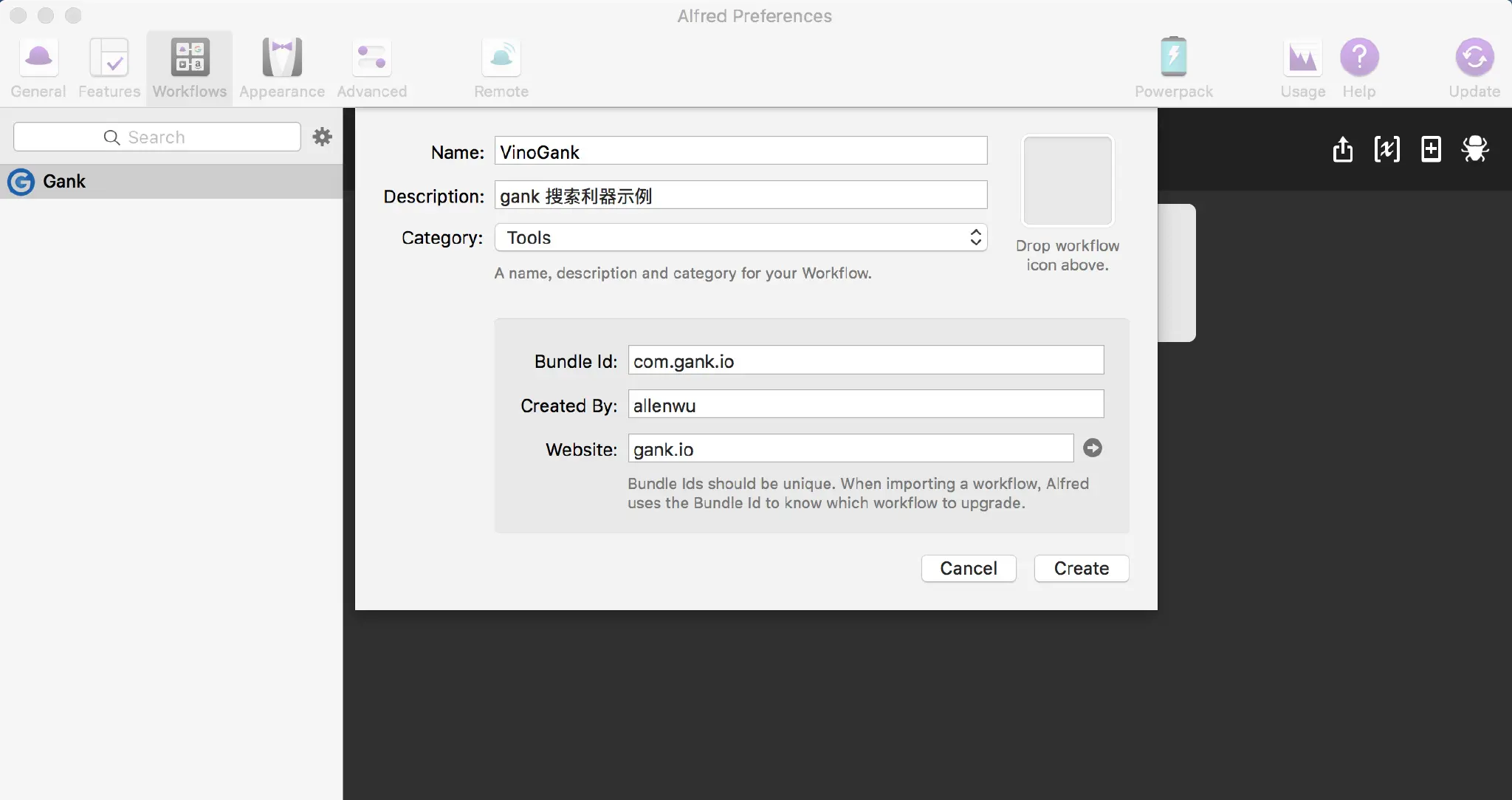Open the Remote preferences tab
The image size is (1512, 800).
tap(501, 68)
